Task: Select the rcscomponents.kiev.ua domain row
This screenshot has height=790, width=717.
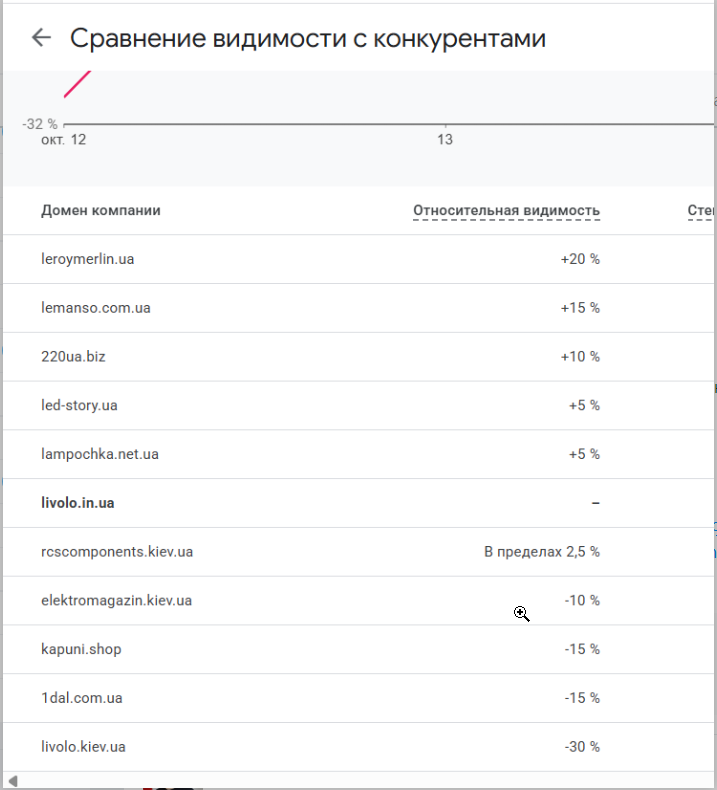Action: click(x=359, y=552)
